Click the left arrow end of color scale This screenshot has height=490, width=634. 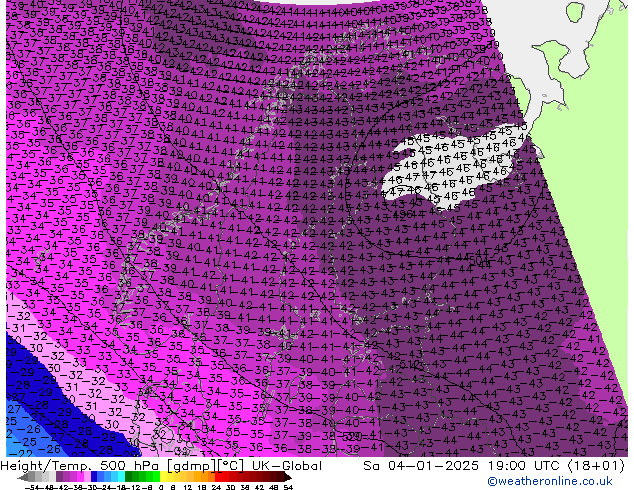click(22, 477)
